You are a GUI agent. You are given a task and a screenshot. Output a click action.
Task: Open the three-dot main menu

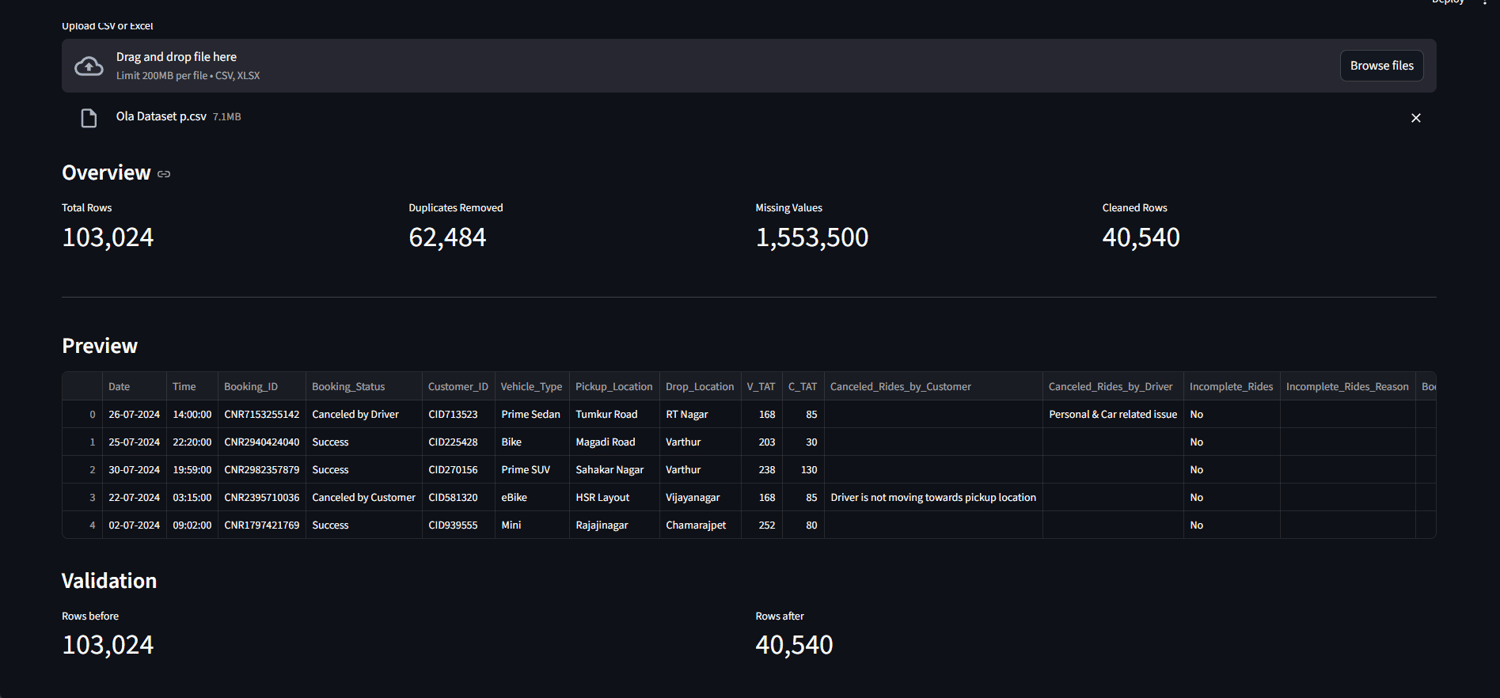coord(1485,2)
